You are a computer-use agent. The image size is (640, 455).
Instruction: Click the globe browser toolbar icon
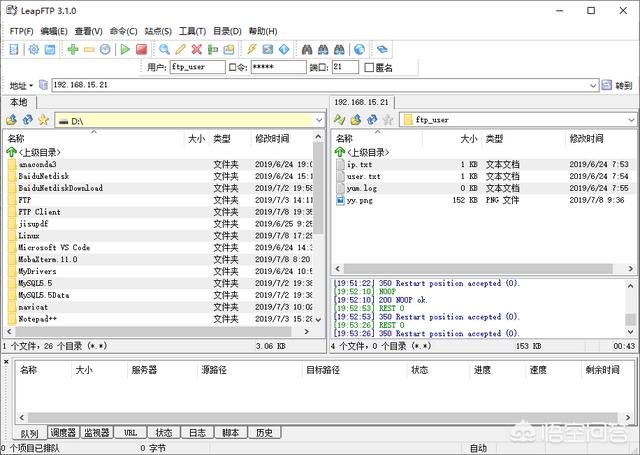pyautogui.click(x=359, y=49)
